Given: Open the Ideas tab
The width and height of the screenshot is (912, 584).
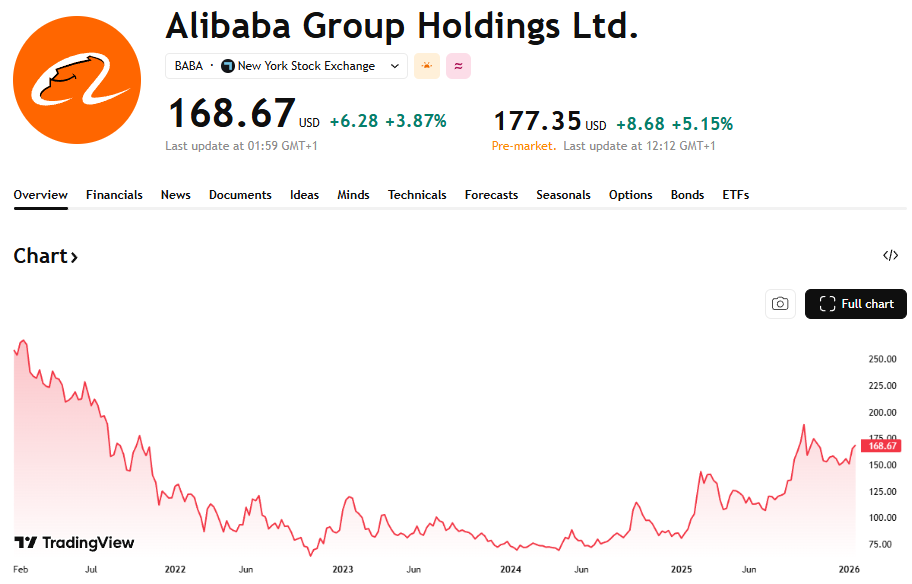Looking at the screenshot, I should (304, 195).
